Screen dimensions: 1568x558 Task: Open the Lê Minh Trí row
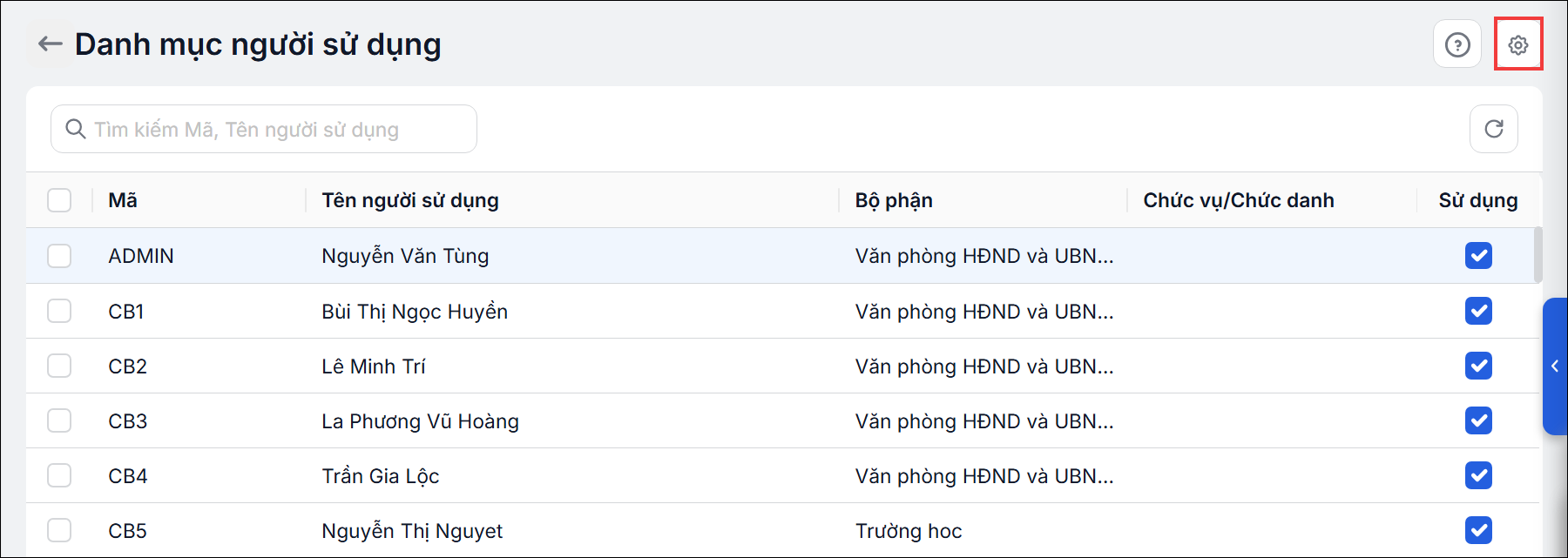click(x=783, y=366)
